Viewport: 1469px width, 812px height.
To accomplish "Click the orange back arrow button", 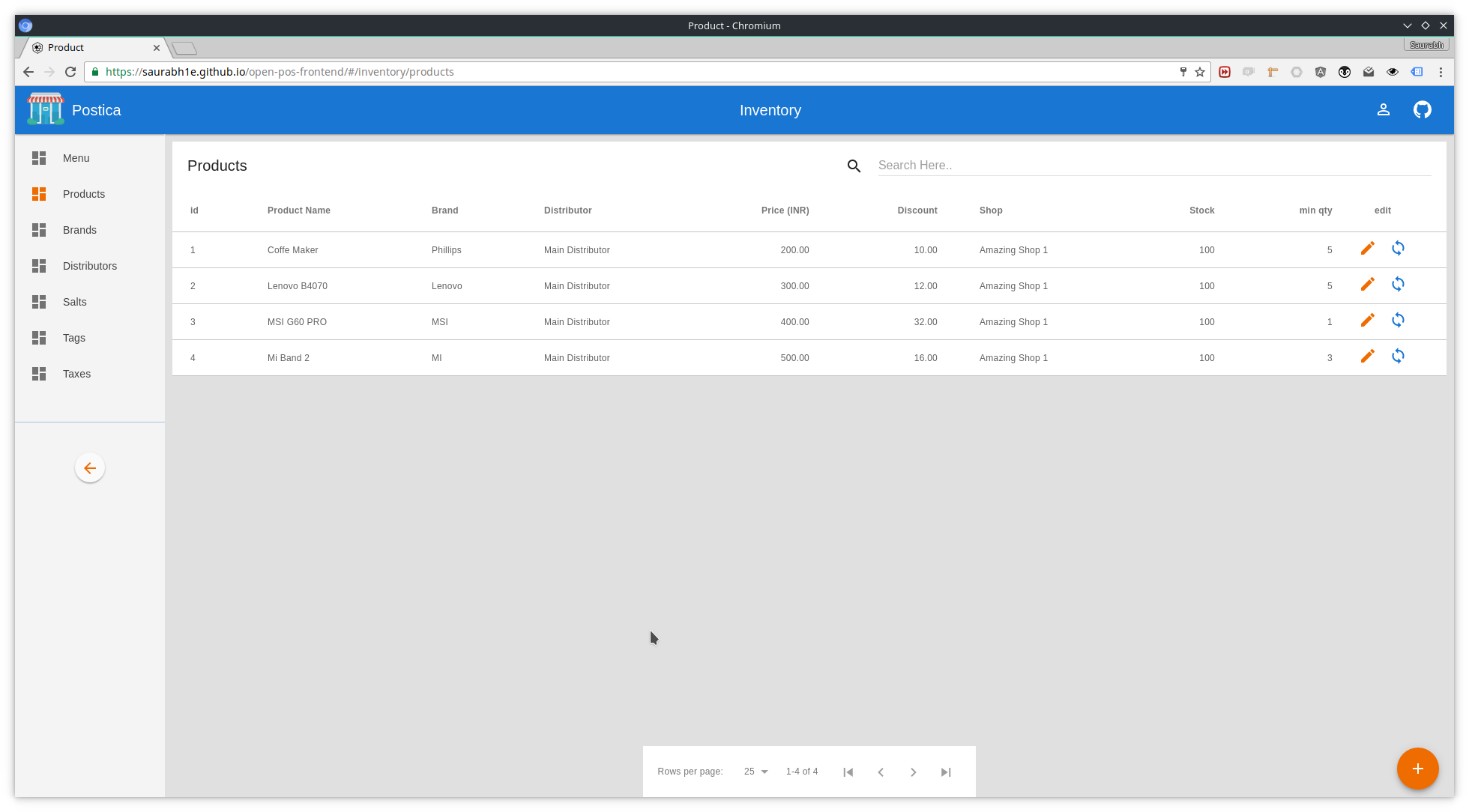I will click(90, 468).
